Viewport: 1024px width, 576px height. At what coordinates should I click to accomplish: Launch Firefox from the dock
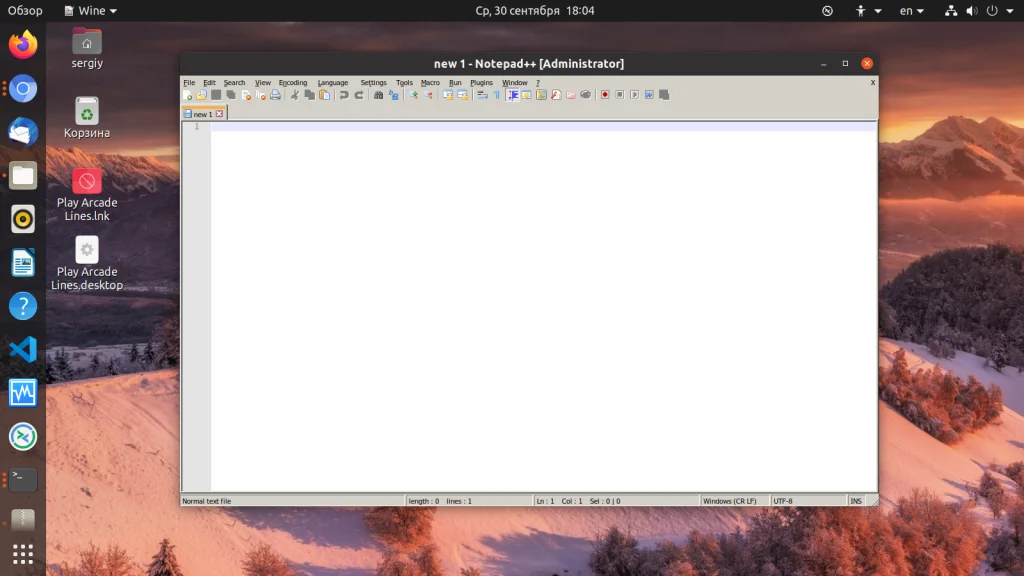pos(23,45)
